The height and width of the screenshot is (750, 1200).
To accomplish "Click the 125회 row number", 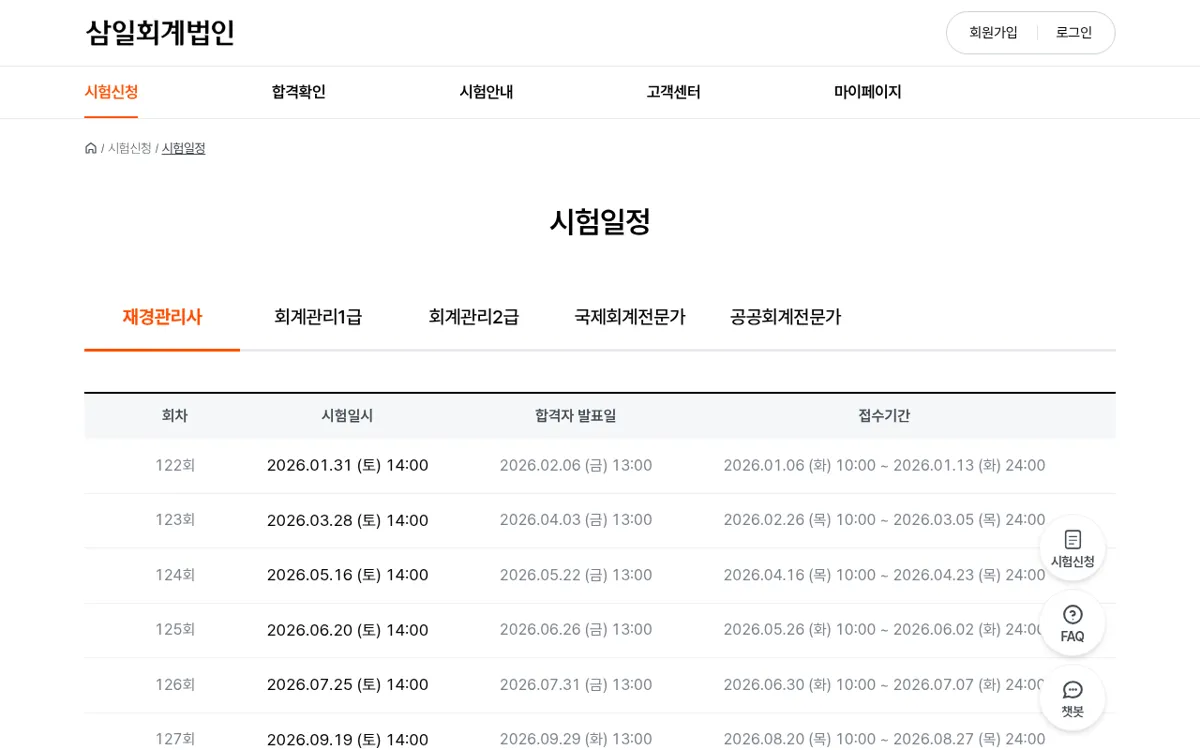I will [x=175, y=630].
